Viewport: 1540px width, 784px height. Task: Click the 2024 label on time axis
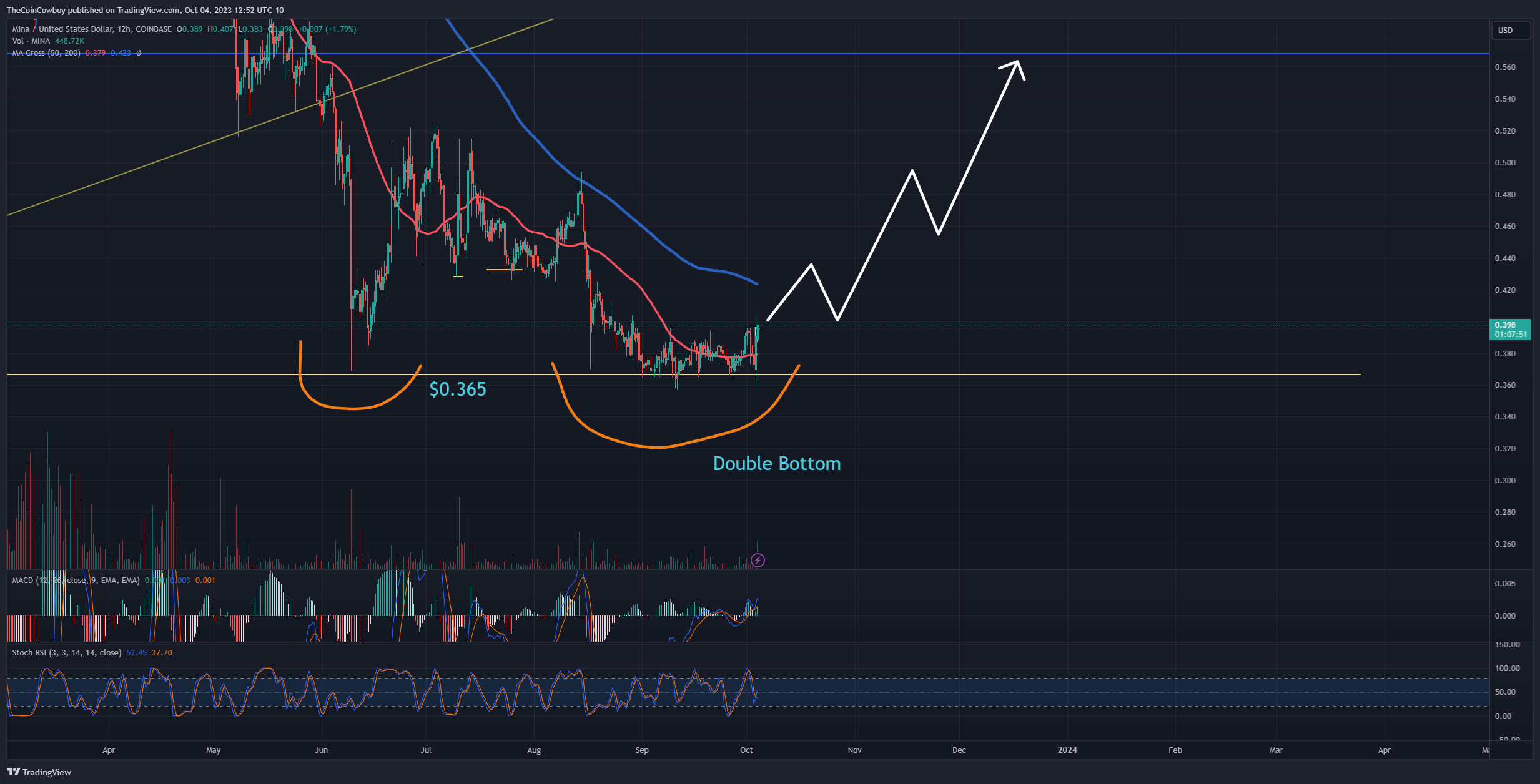1067,750
